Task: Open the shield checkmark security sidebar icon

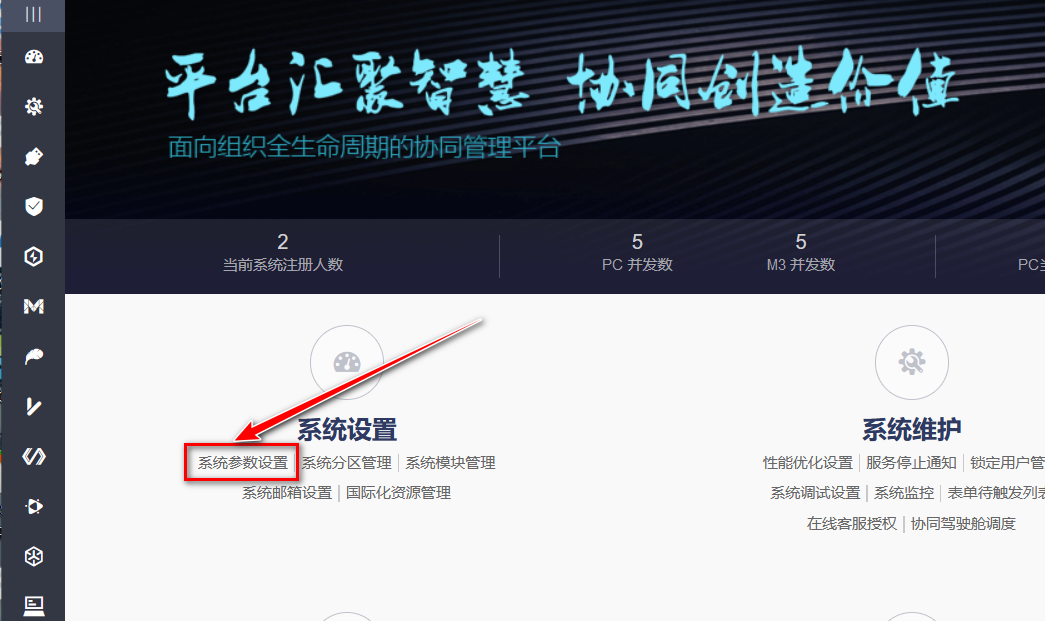Action: click(x=34, y=207)
